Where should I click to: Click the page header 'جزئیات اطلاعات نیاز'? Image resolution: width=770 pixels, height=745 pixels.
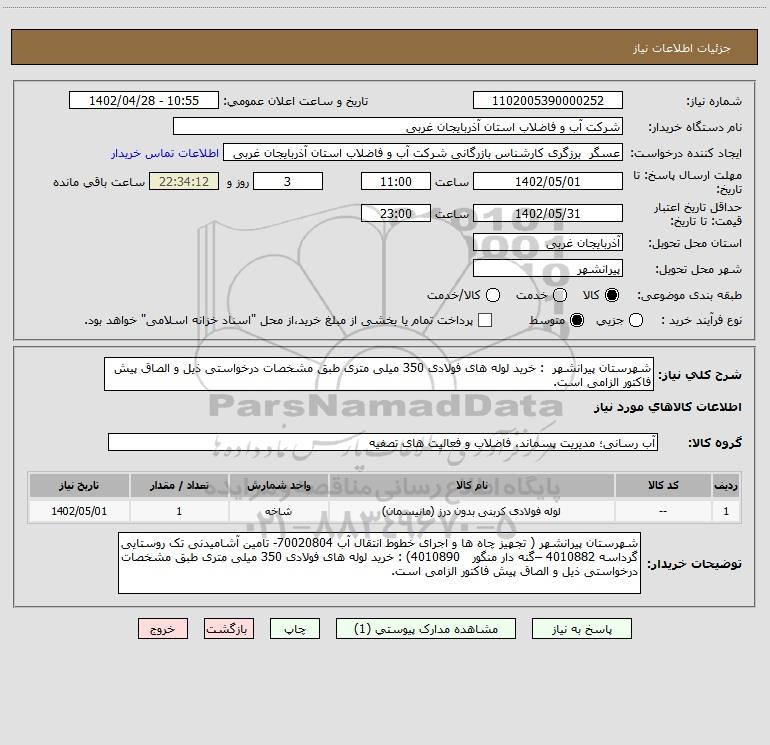click(x=682, y=48)
